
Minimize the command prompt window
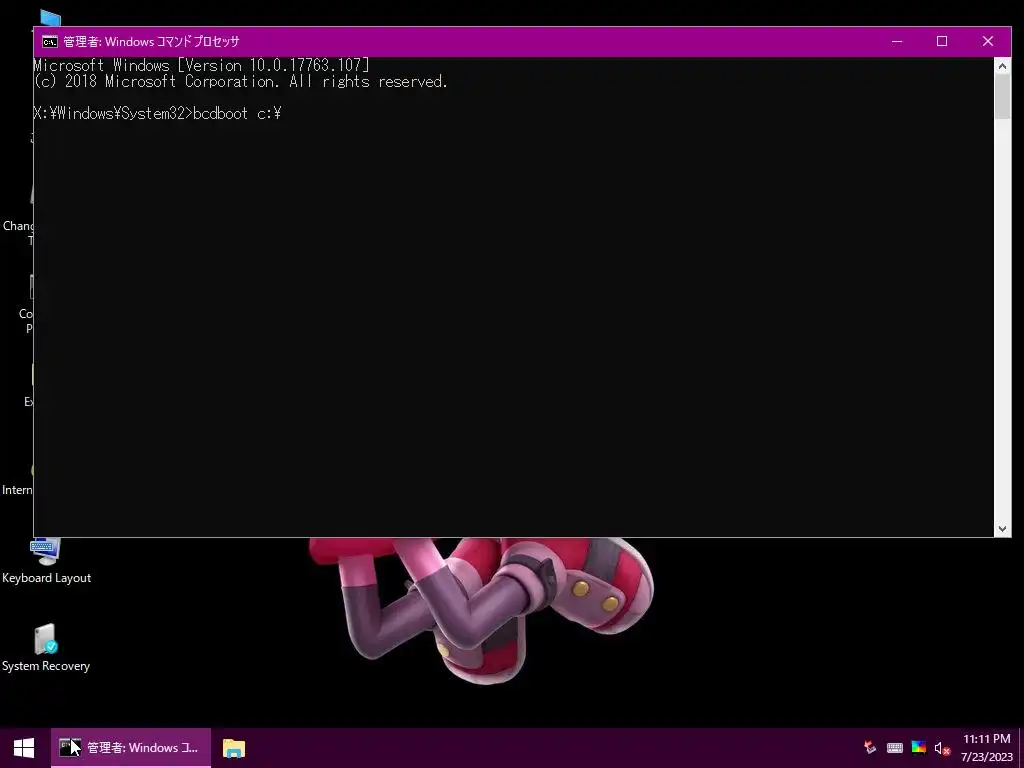click(897, 41)
